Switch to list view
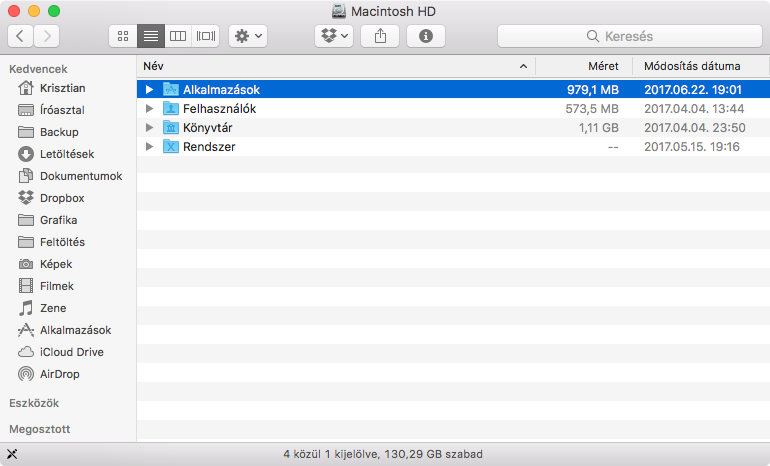Image resolution: width=770 pixels, height=466 pixels. coord(151,36)
